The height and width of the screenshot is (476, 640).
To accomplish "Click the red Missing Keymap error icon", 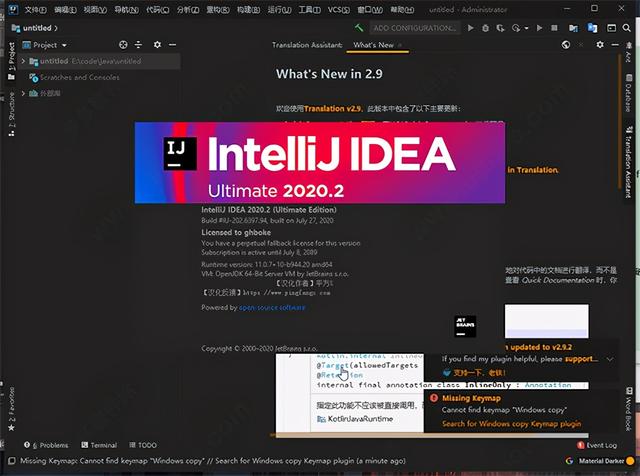I will 433,398.
